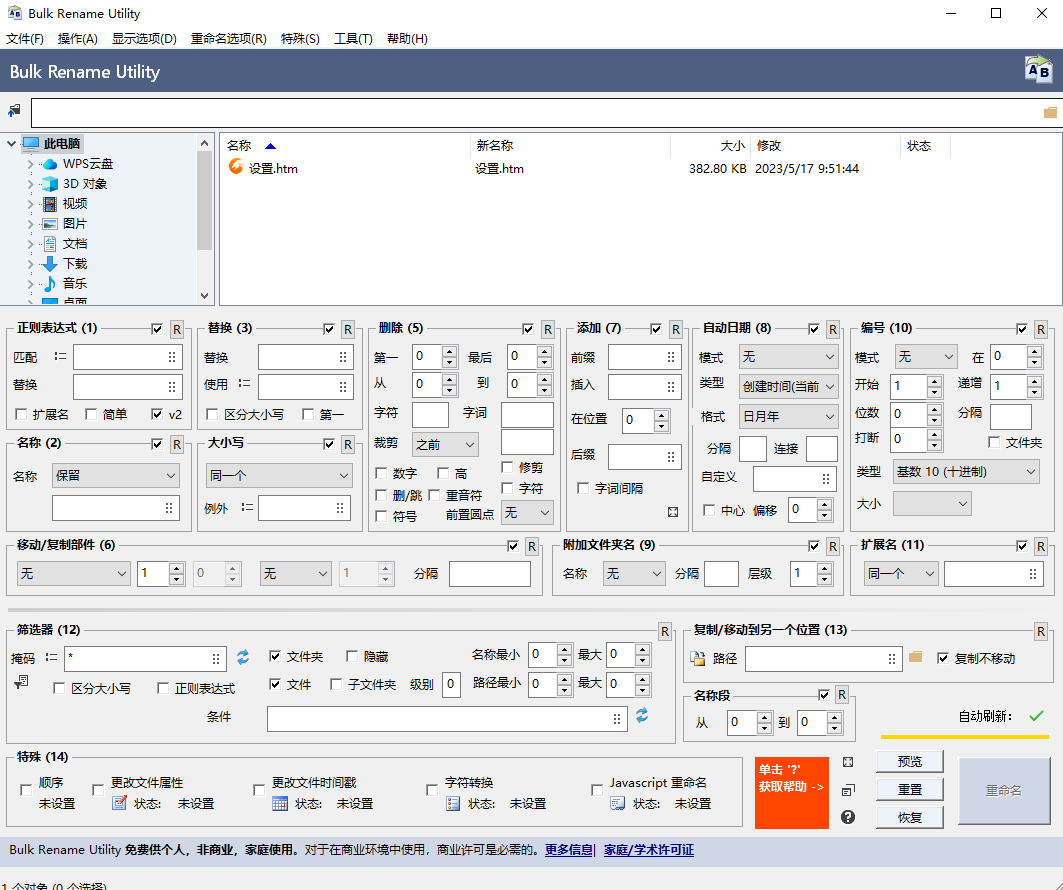Click the browse folder icon next to the copy path

coord(915,657)
